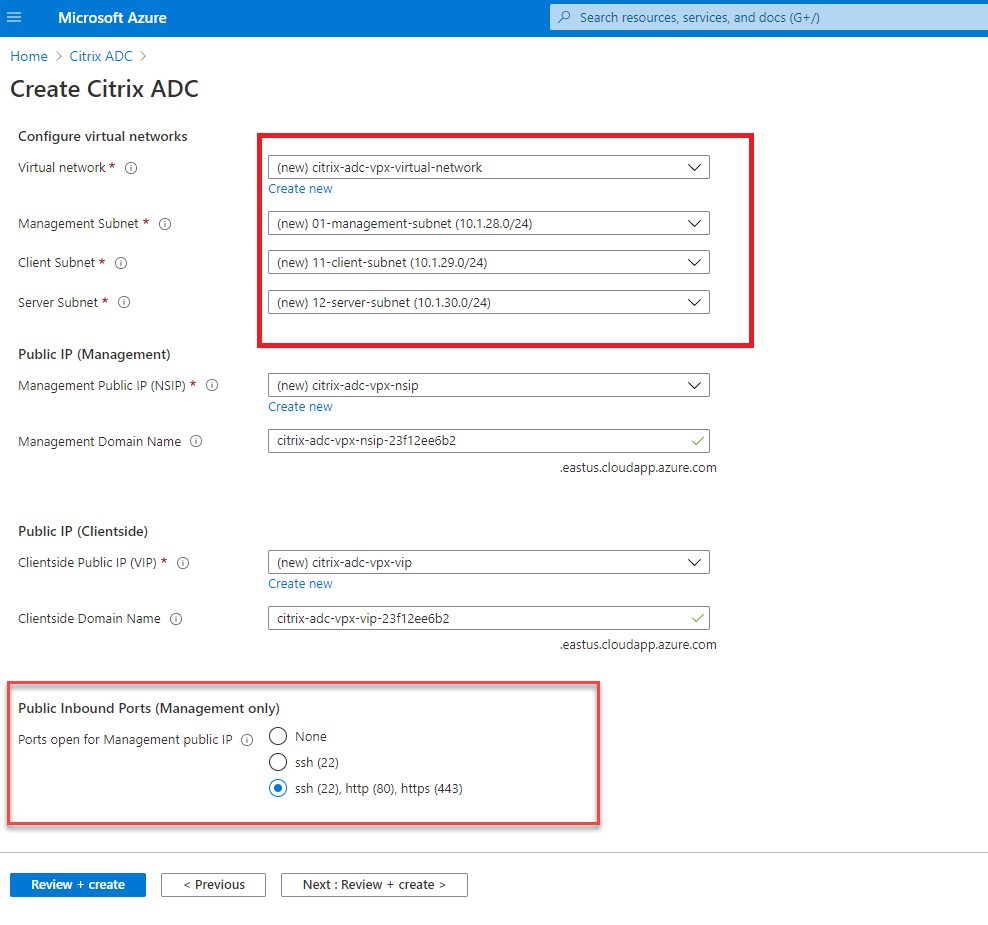Select ssh, http, https inbound ports option

(x=278, y=788)
